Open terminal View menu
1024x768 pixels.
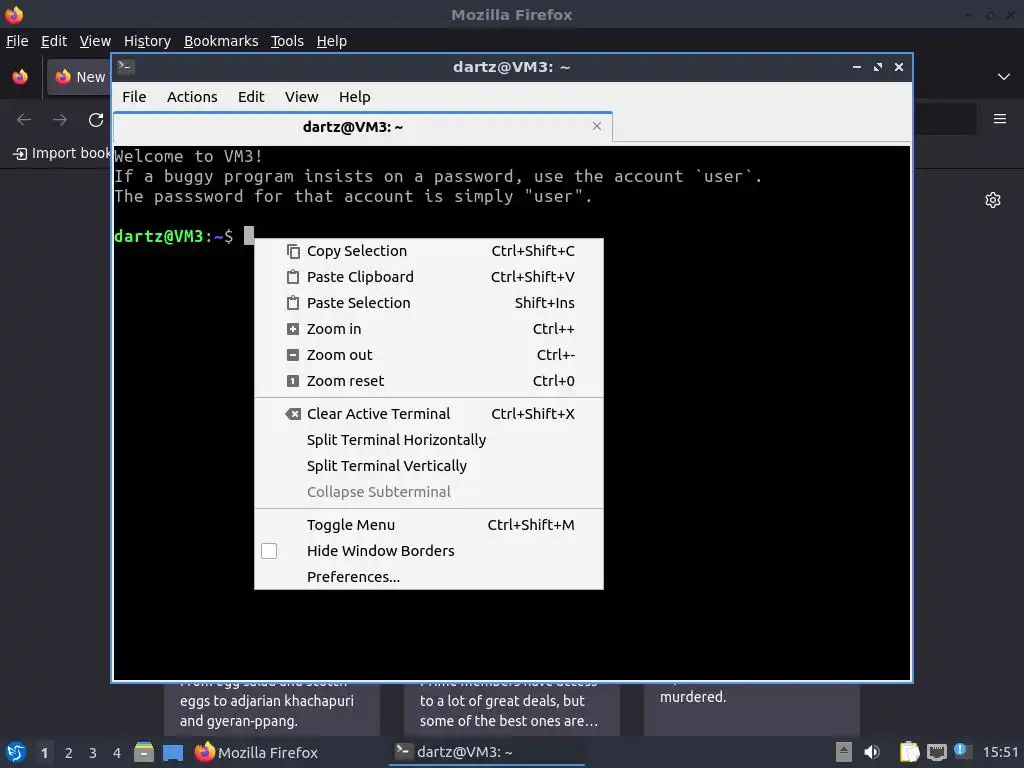301,97
